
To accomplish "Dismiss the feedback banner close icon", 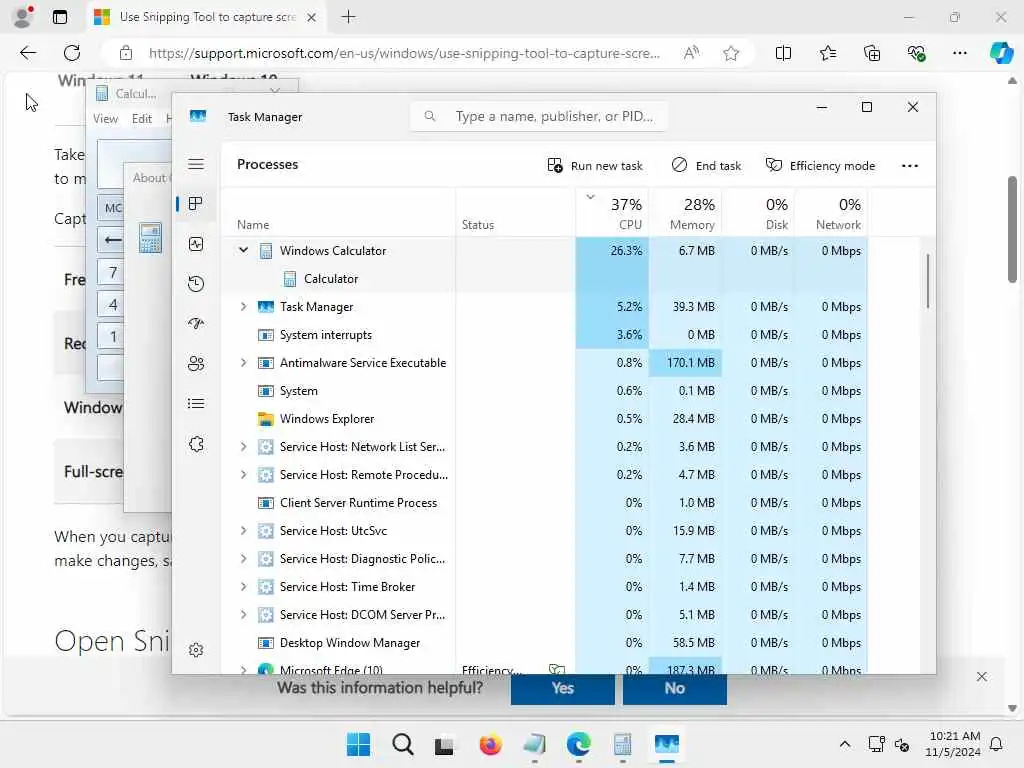I will tap(982, 677).
